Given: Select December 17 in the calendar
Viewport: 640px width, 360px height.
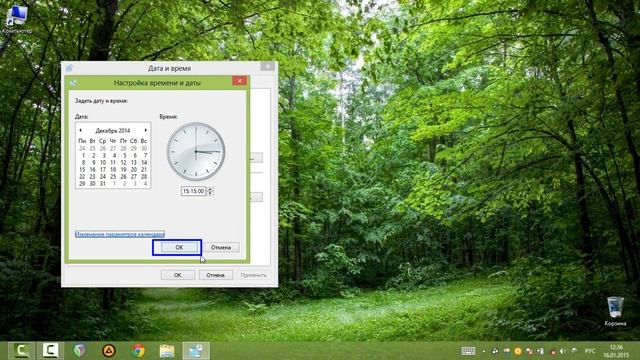Looking at the screenshot, I should pyautogui.click(x=103, y=169).
